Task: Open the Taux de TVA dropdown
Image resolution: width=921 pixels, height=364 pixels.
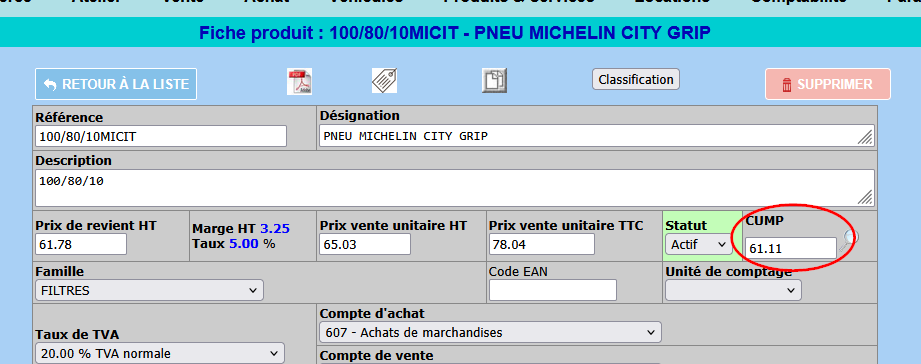Action: pyautogui.click(x=160, y=353)
